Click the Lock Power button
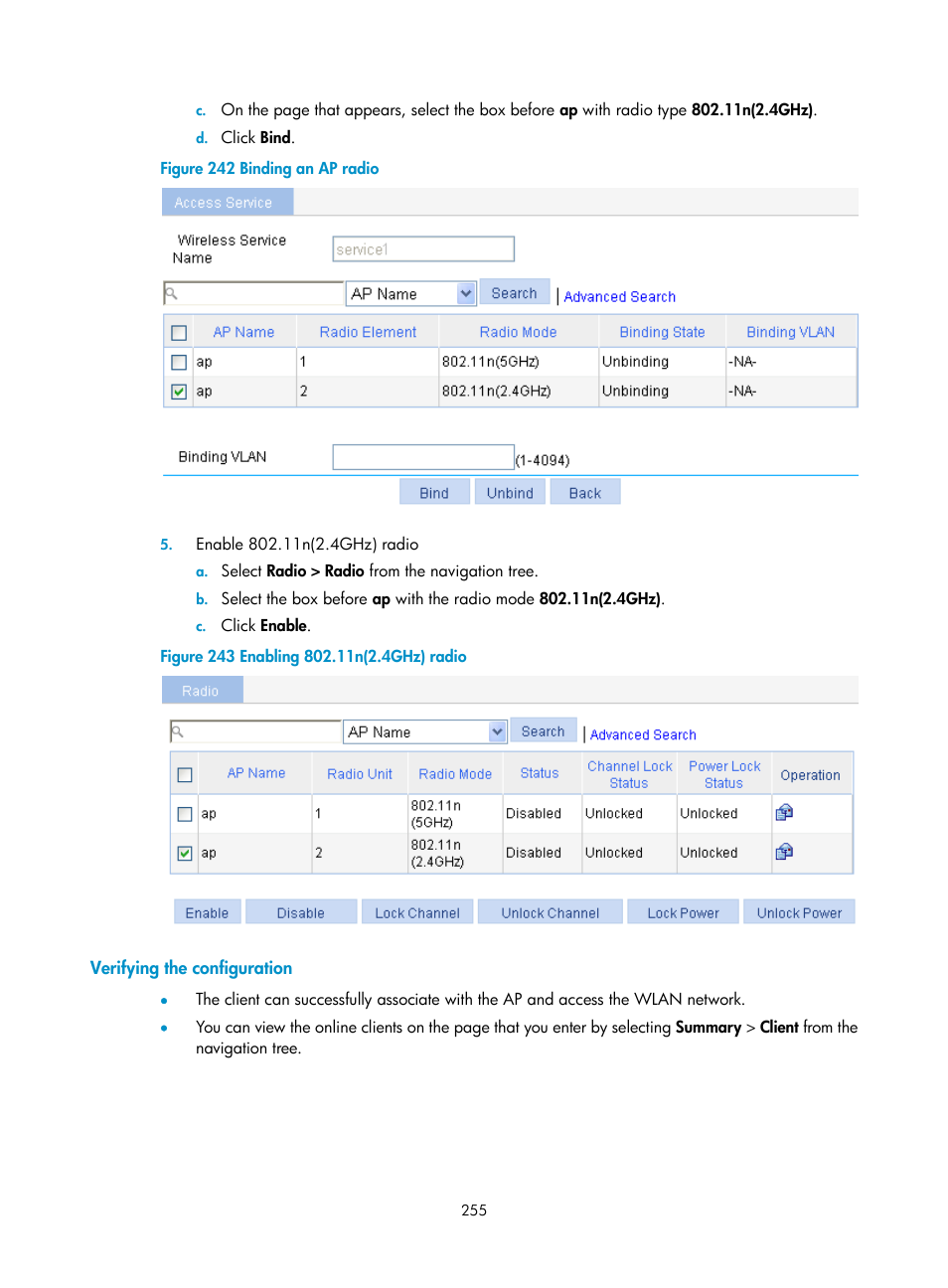The height and width of the screenshot is (1288, 948). pos(684,912)
